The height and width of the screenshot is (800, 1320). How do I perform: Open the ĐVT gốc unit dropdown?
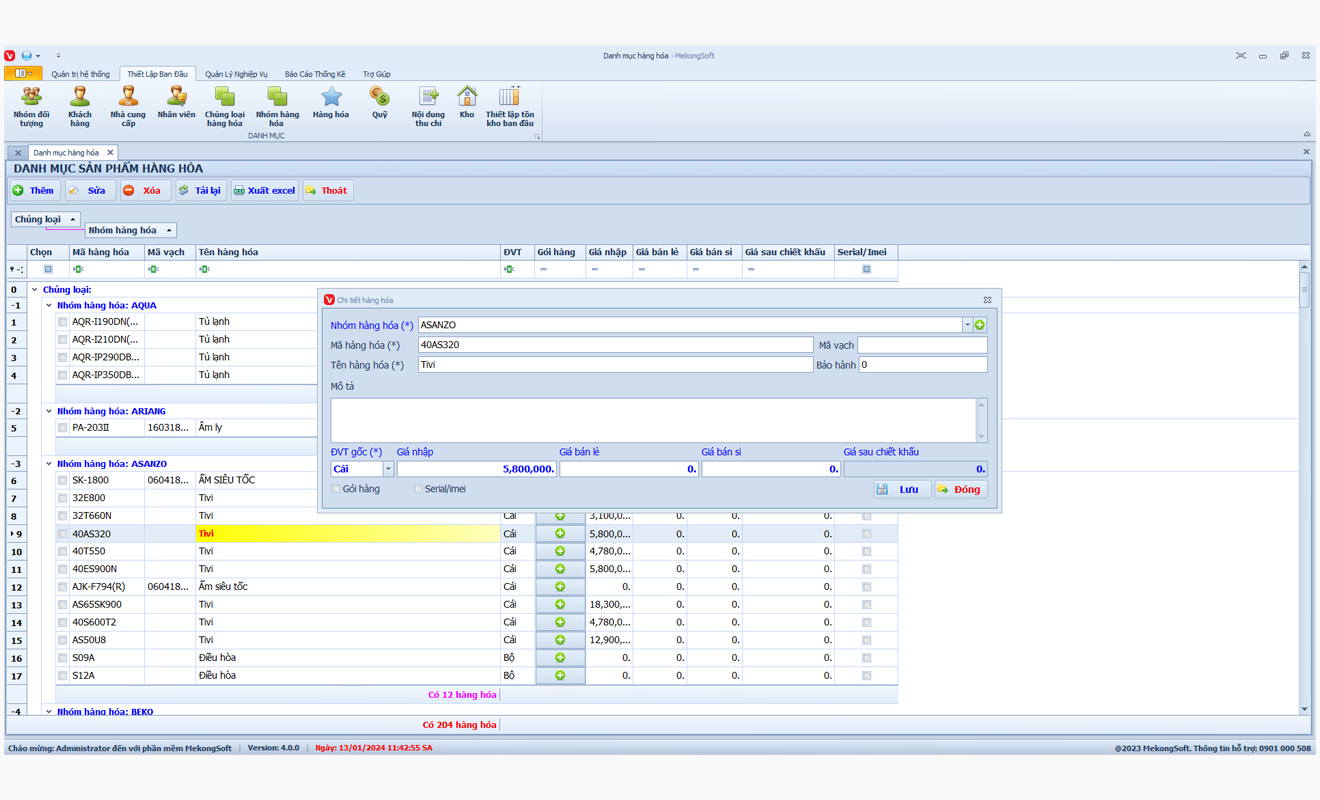click(388, 469)
